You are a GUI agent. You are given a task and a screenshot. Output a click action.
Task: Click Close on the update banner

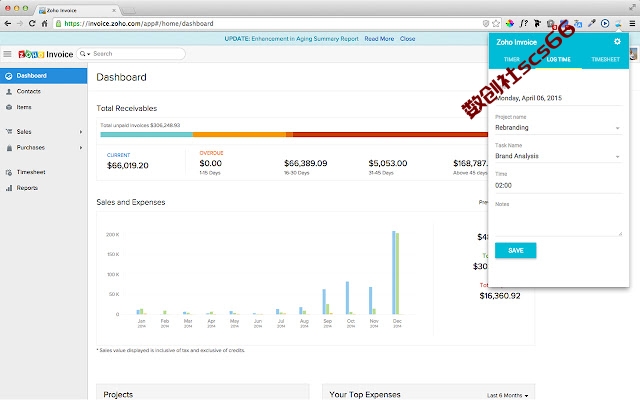coord(407,39)
